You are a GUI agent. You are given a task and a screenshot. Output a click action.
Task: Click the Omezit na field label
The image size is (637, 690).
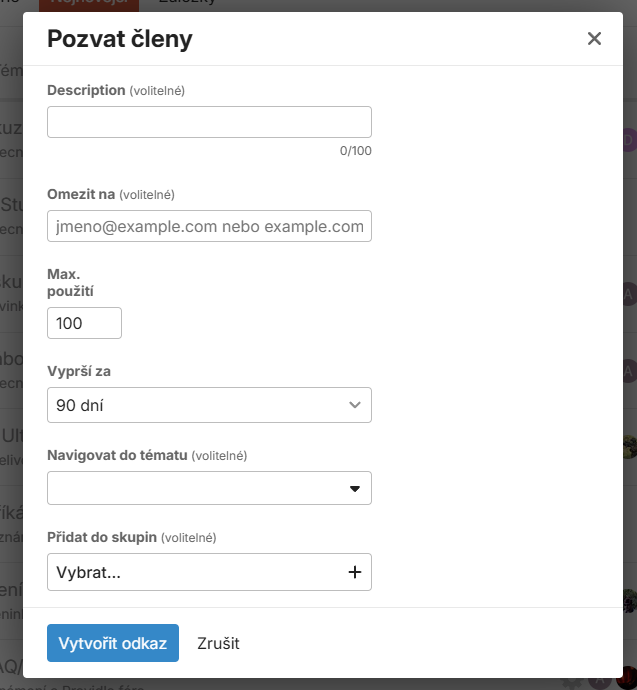[81, 194]
